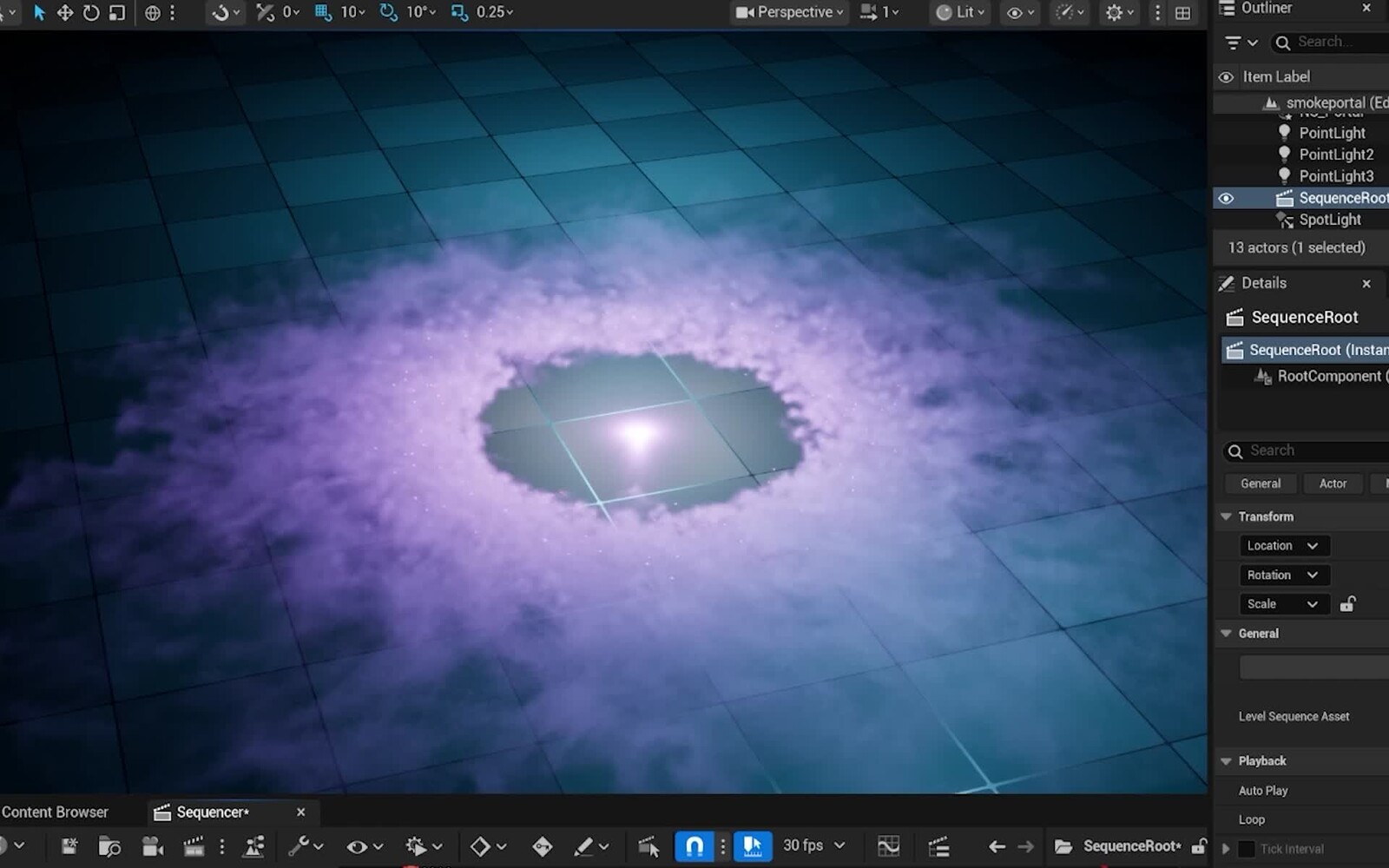
Task: Sort by Item Label column header
Action: point(1276,76)
